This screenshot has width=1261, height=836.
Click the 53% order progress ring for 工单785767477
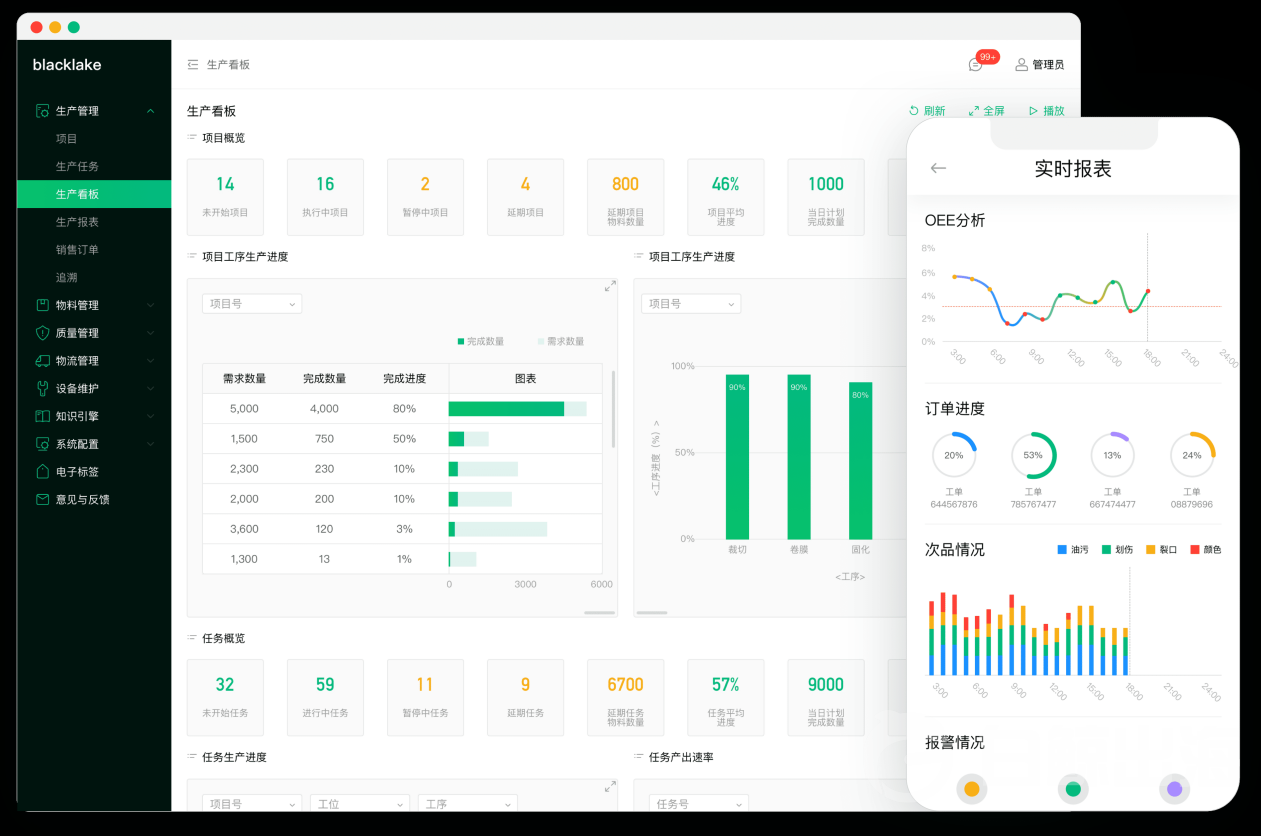(1035, 454)
